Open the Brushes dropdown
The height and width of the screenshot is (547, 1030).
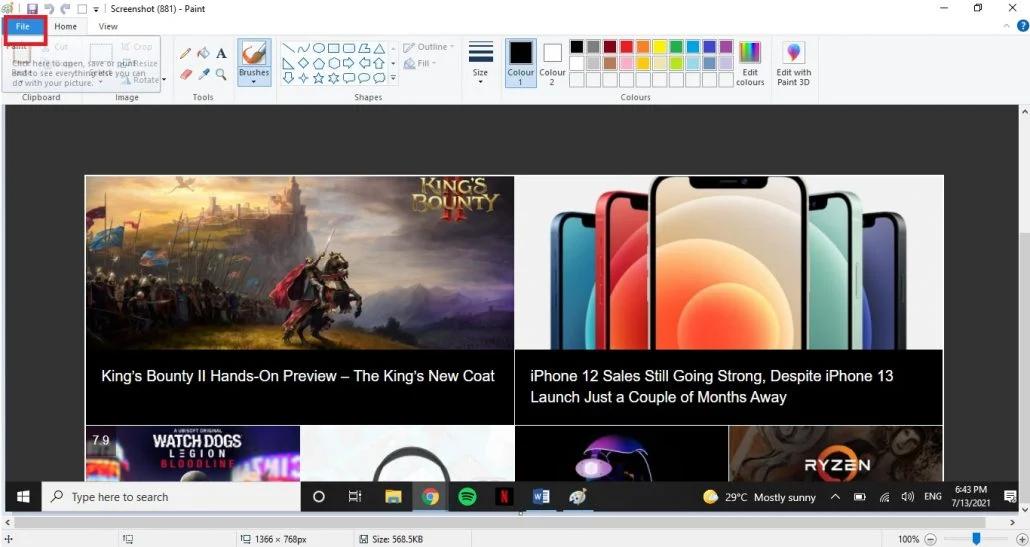pyautogui.click(x=254, y=77)
